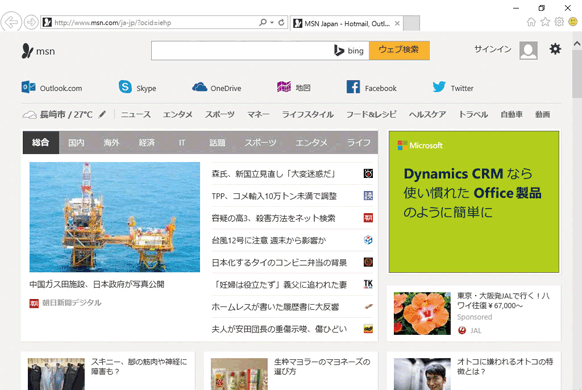Click the pencil icon to edit location

pyautogui.click(x=102, y=114)
